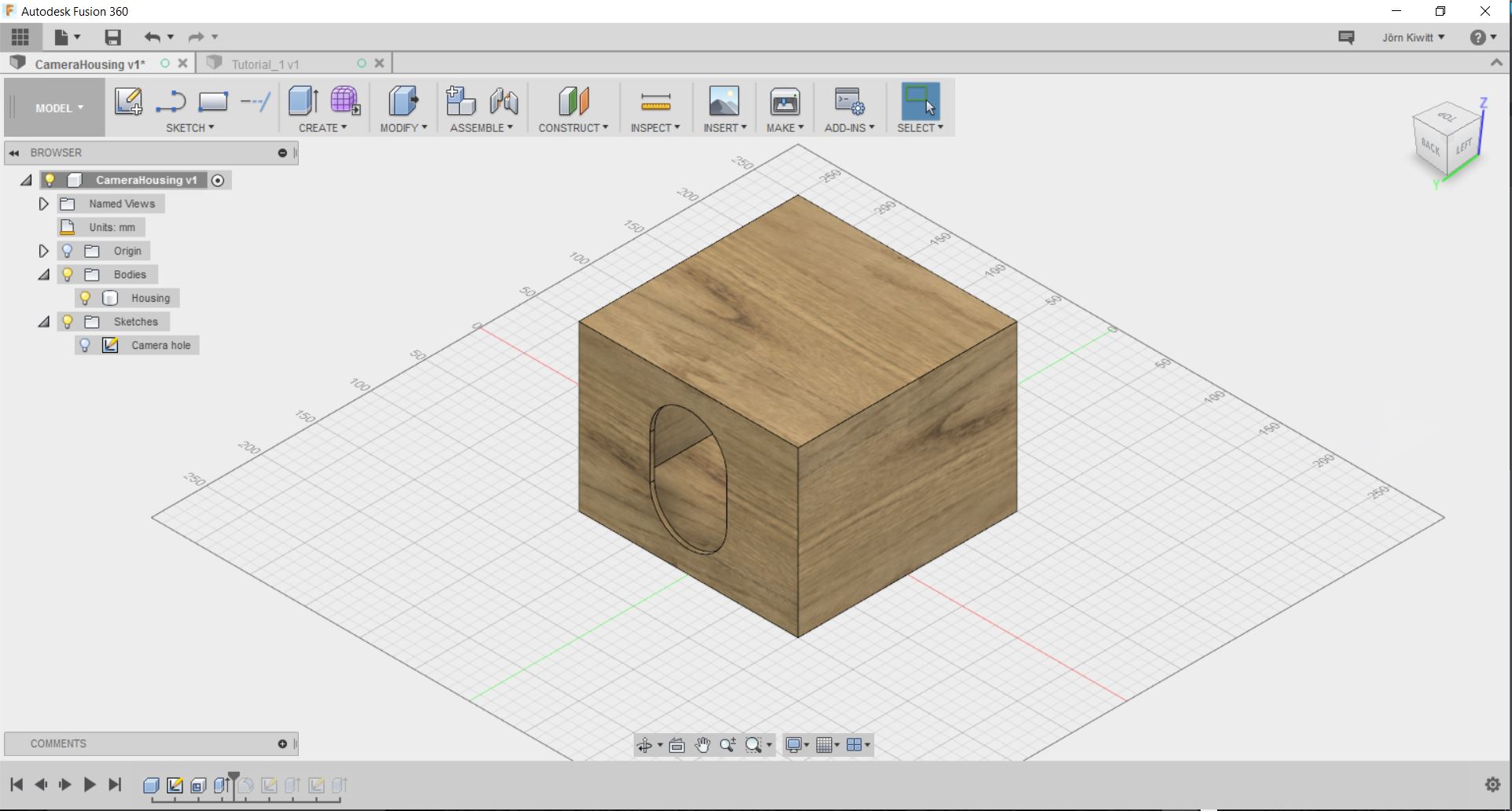This screenshot has height=811, width=1512.
Task: Toggle visibility bulb of Origin folder
Action: 68,251
